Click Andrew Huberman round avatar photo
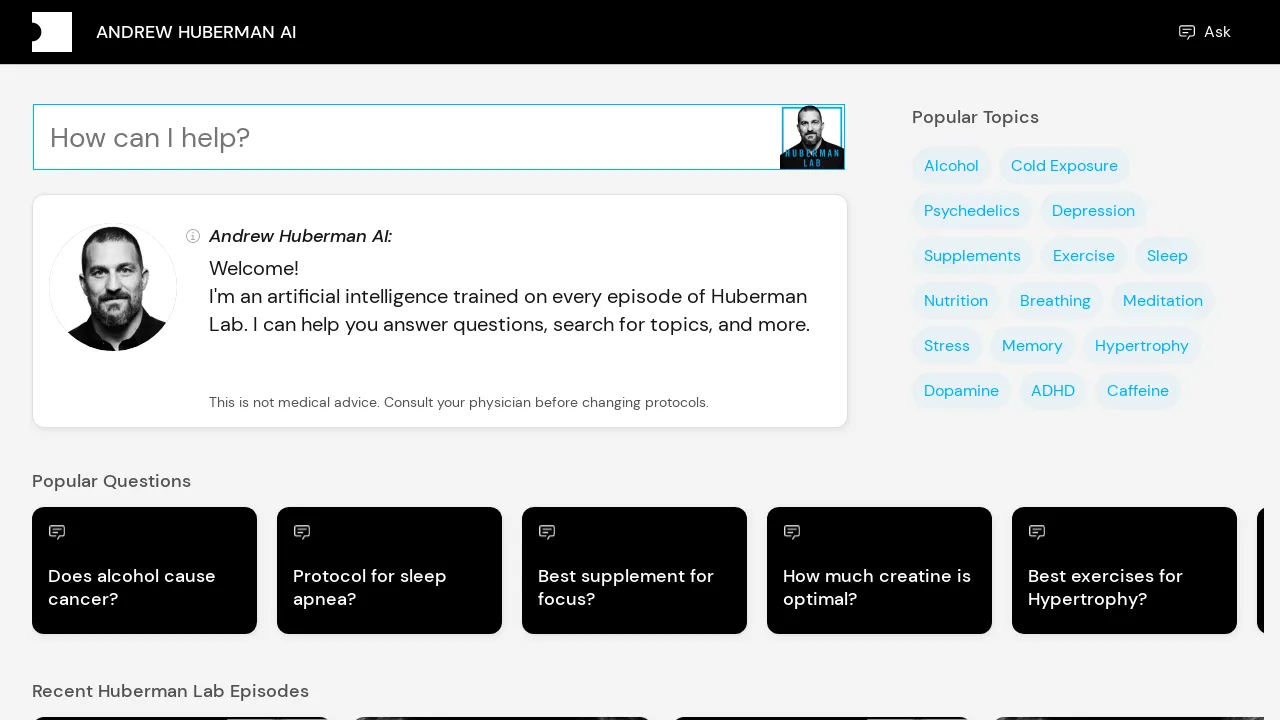Image resolution: width=1280 pixels, height=720 pixels. (113, 287)
